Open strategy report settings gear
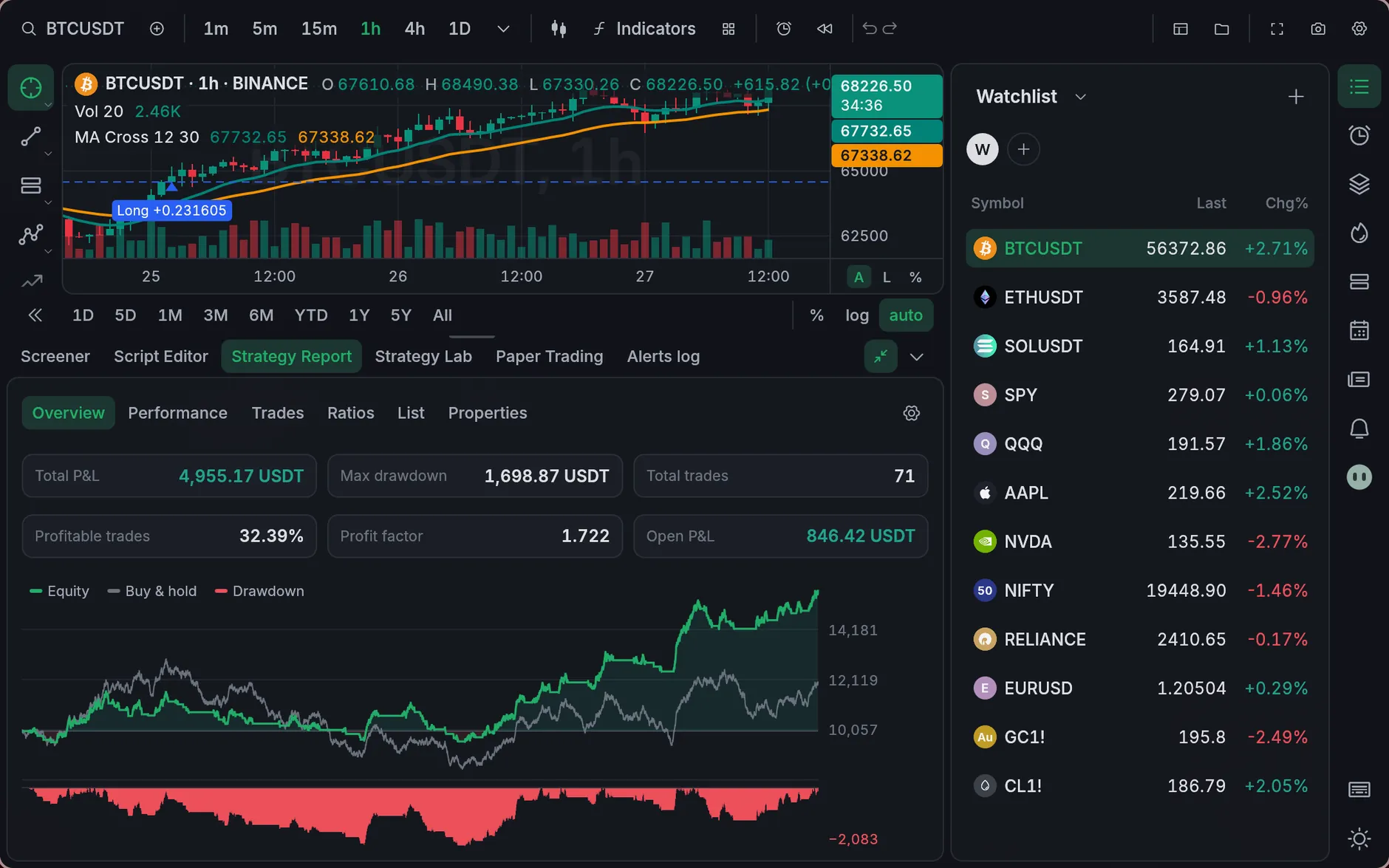Viewport: 1389px width, 868px height. point(912,413)
